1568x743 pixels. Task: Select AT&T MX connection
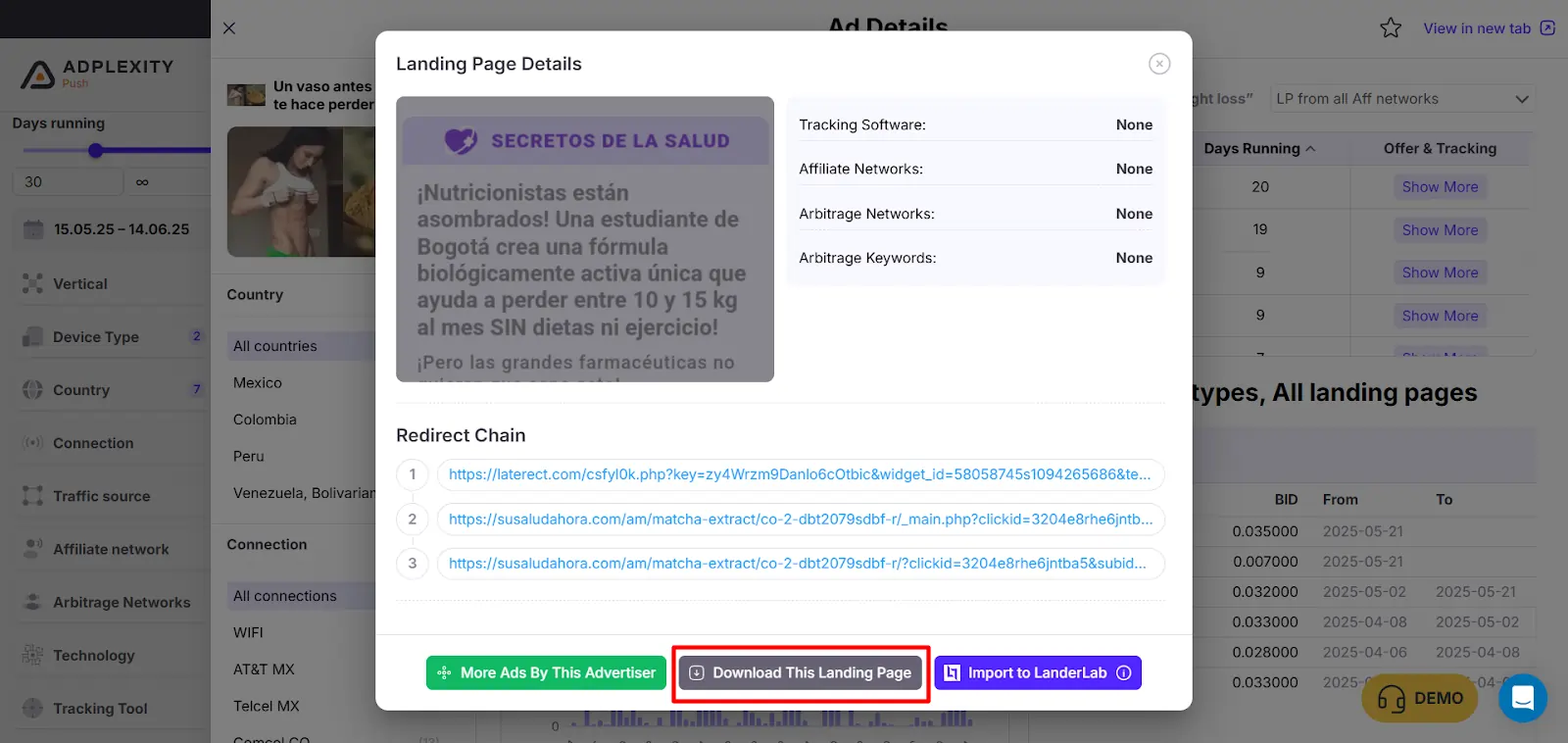pos(264,669)
